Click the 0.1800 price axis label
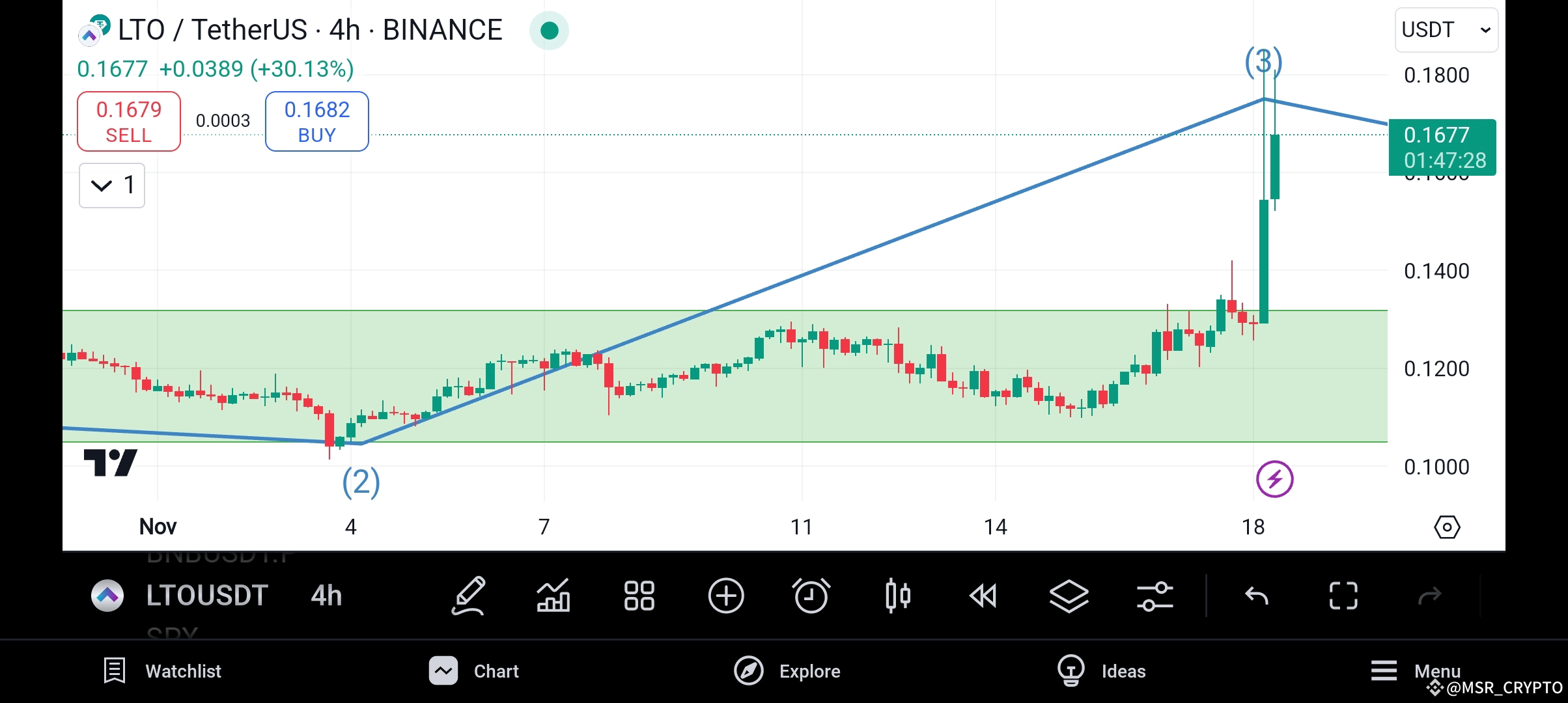 tap(1436, 76)
